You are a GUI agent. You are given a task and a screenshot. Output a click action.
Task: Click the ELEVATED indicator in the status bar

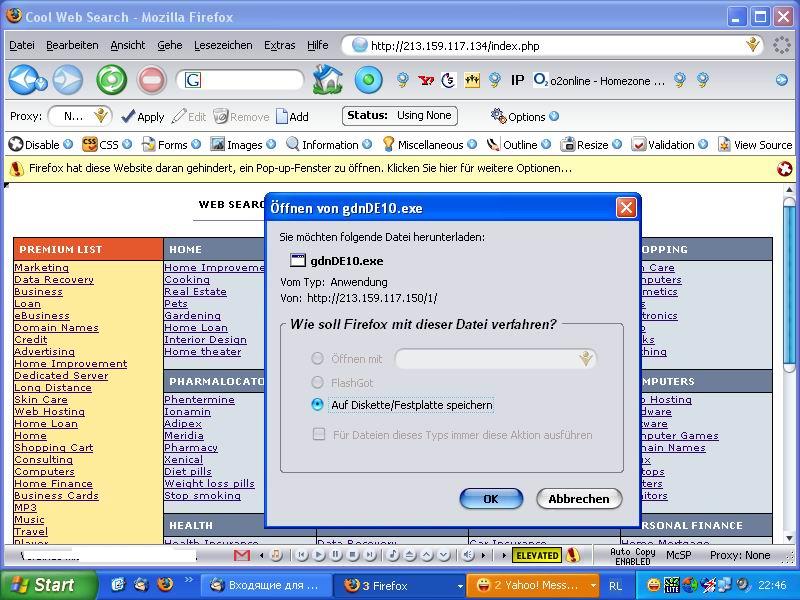(537, 555)
